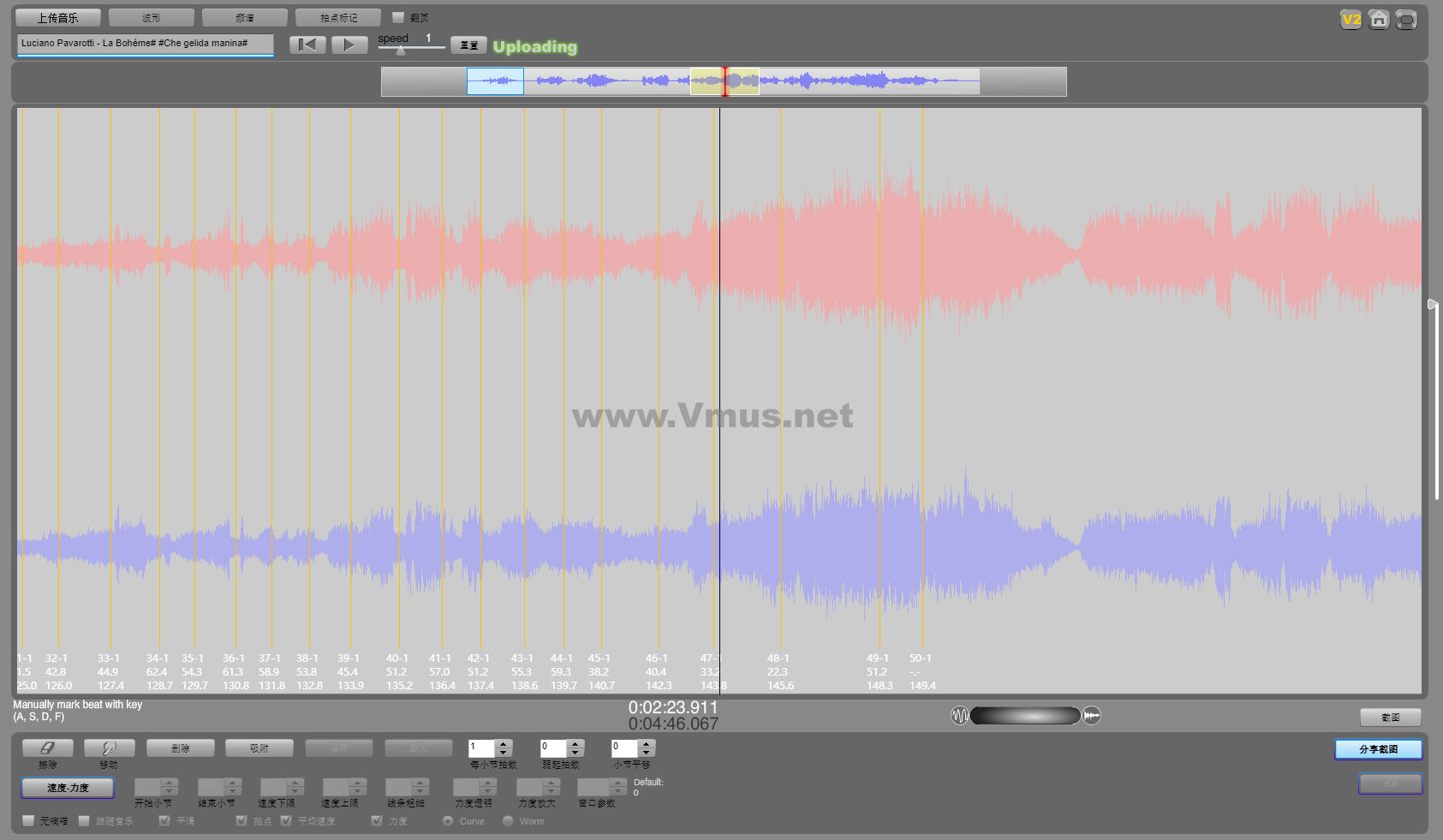Screen dimensions: 1443x840
Task: Switch to the 波形 waveform tab
Action: (x=152, y=18)
